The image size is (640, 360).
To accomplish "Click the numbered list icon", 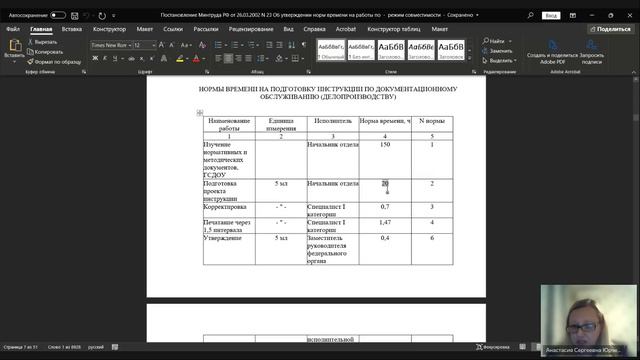I will click(x=235, y=45).
